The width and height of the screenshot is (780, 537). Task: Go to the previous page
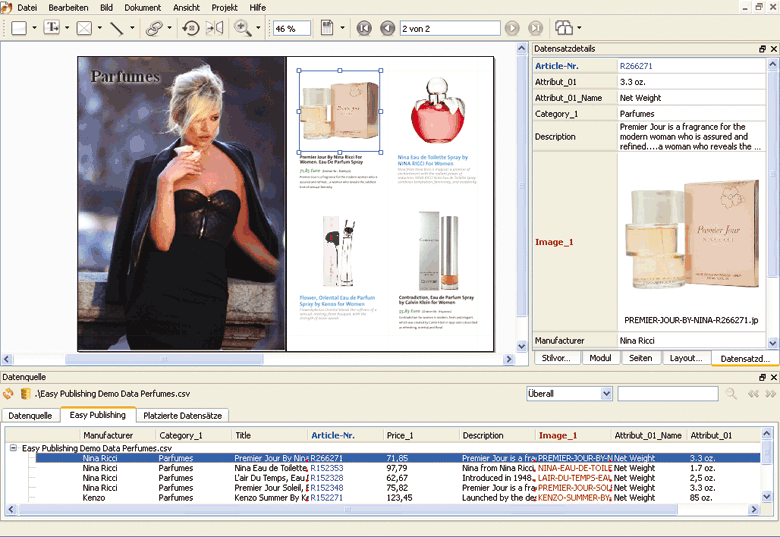pyautogui.click(x=387, y=28)
